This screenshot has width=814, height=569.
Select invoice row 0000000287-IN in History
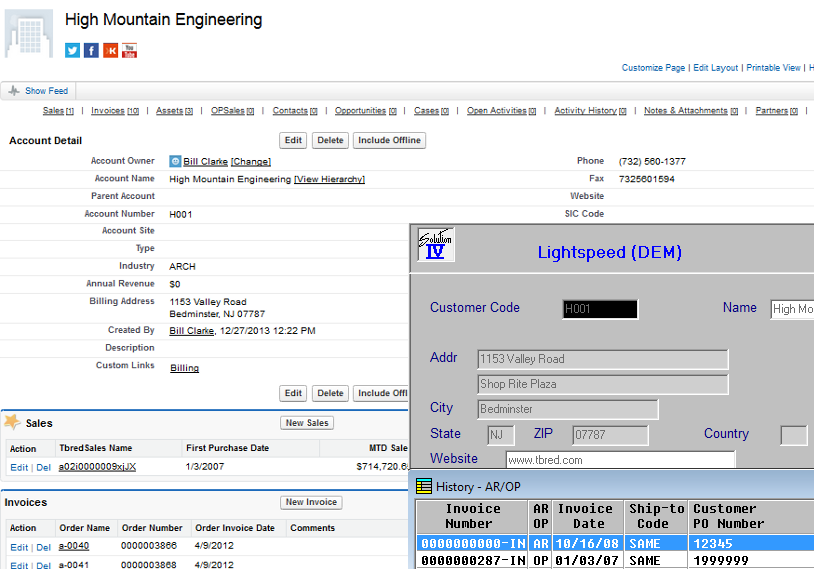471,561
